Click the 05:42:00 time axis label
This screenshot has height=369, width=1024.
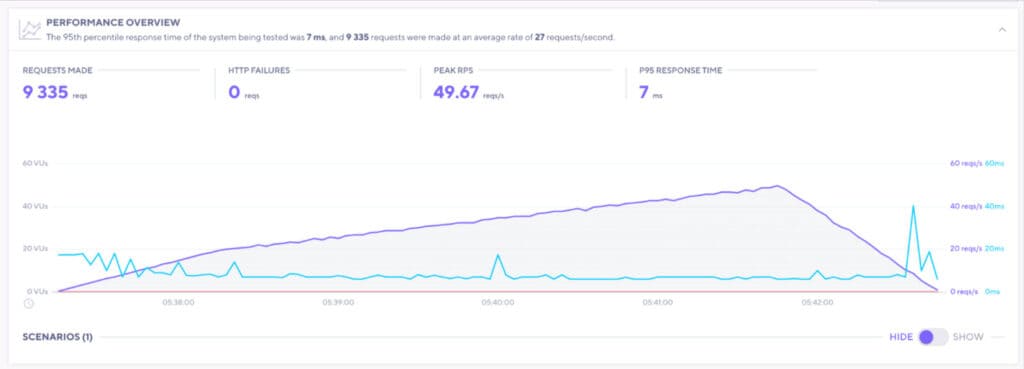817,302
